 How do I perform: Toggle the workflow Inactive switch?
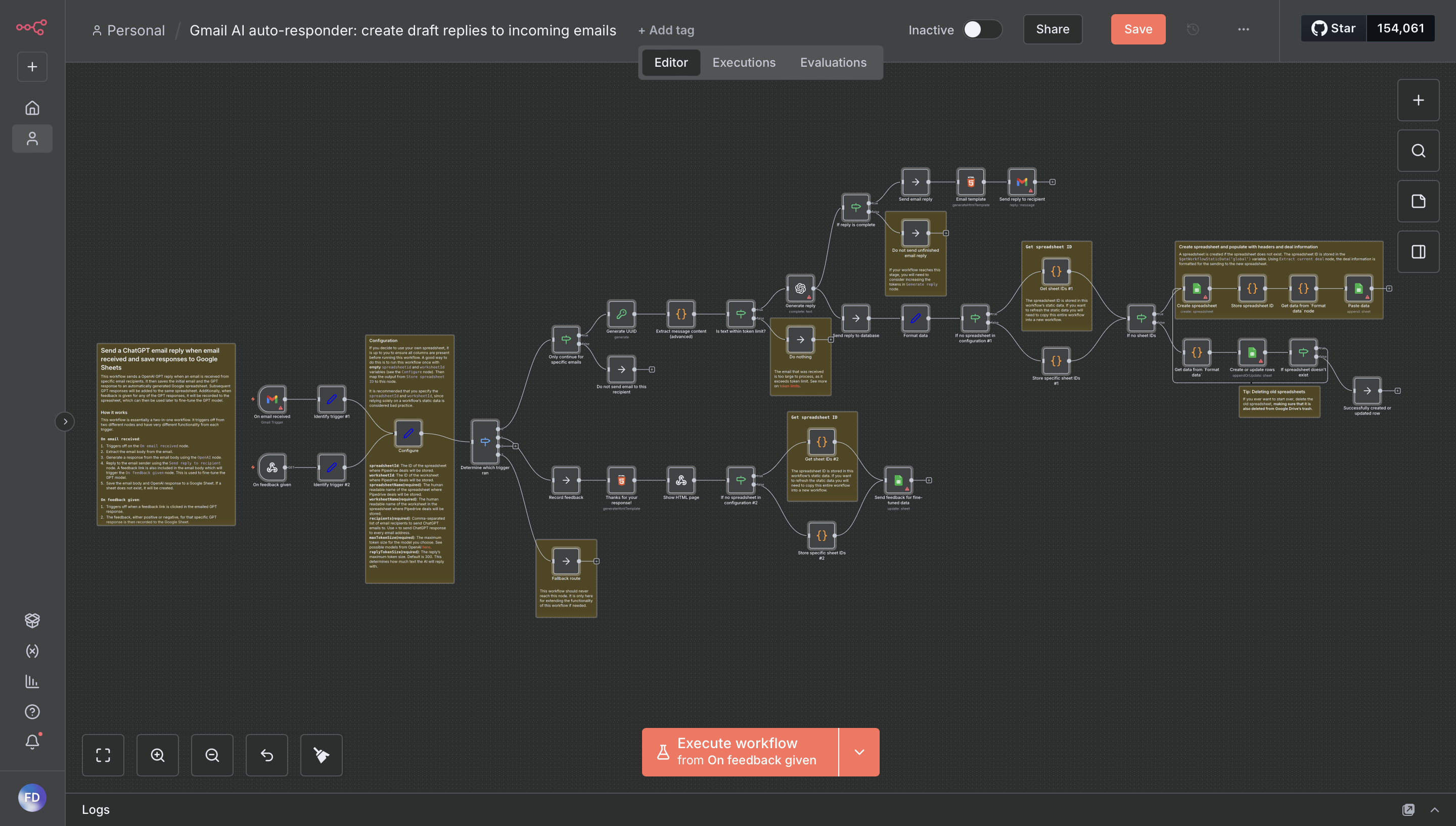pos(982,29)
